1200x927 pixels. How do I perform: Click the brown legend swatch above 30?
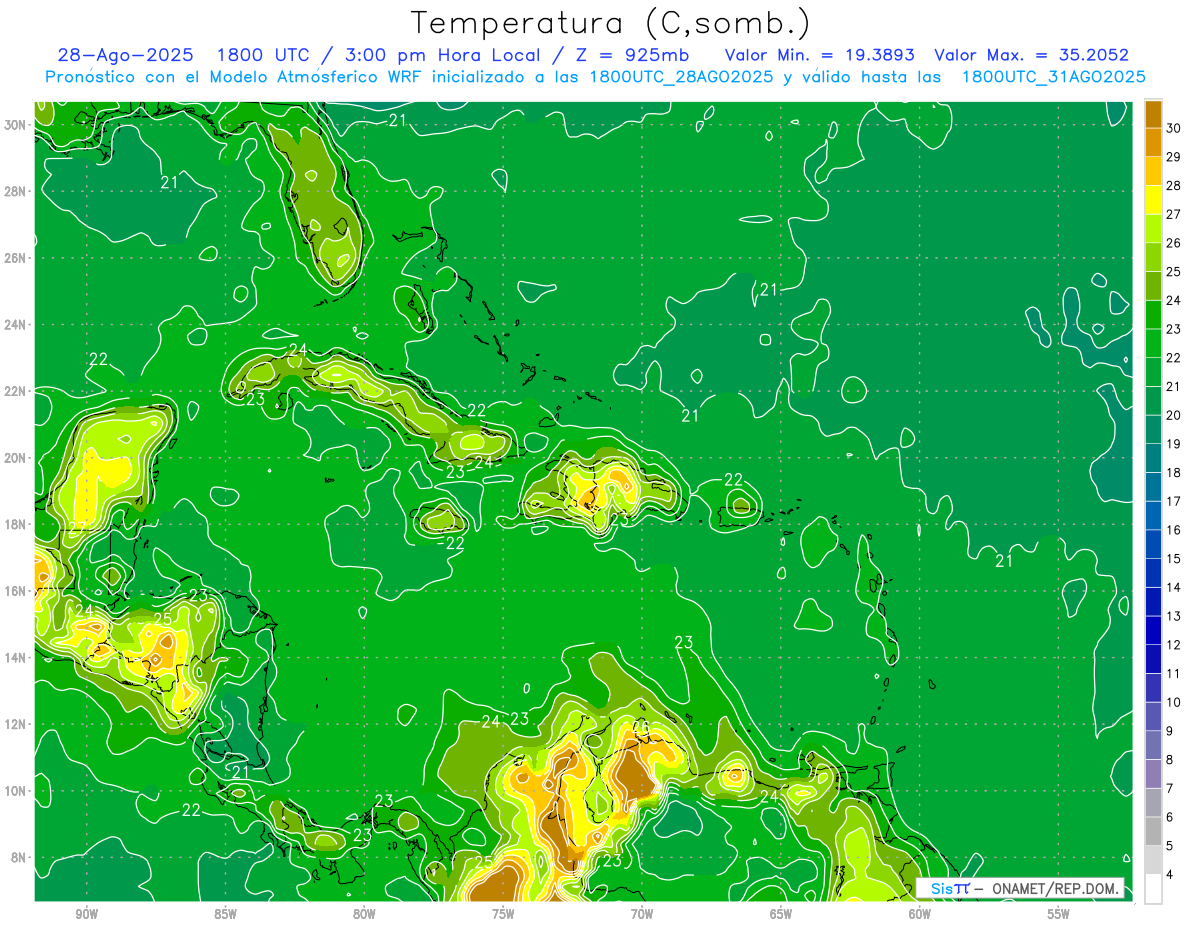1153,113
